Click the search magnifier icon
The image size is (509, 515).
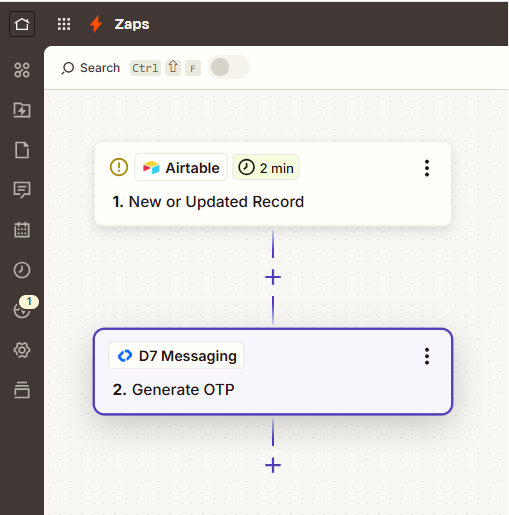(x=68, y=68)
